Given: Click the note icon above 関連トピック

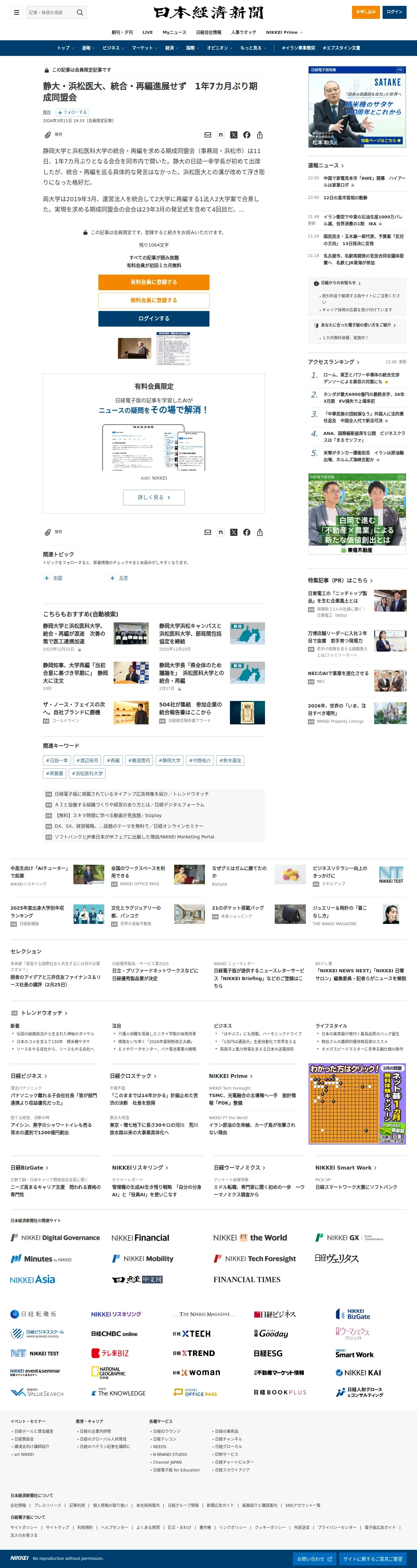Looking at the screenshot, I should coord(221,532).
